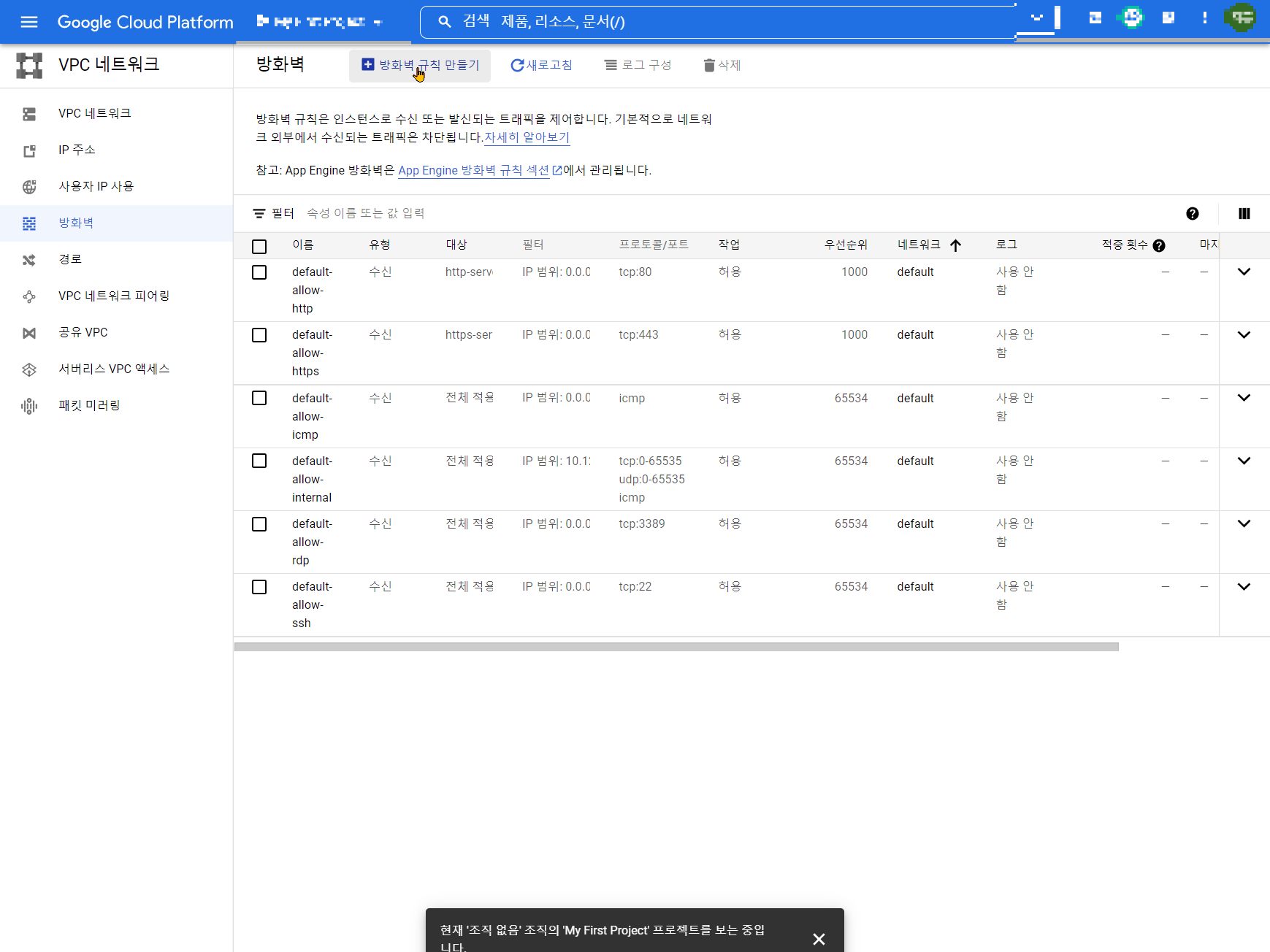Screen dimensions: 1270x952
Task: Sort by 네트워크 using up arrow
Action: (955, 245)
